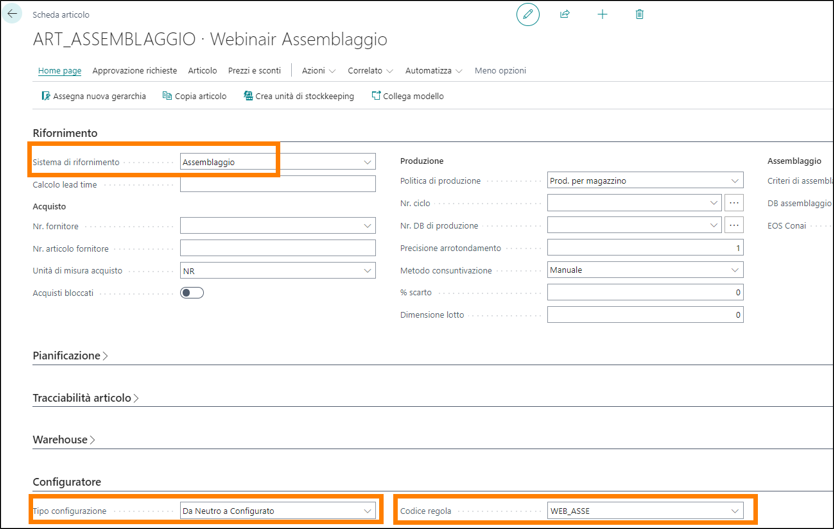The height and width of the screenshot is (529, 834).
Task: Switch to the Prezzi e sconti tab
Action: pyautogui.click(x=254, y=71)
